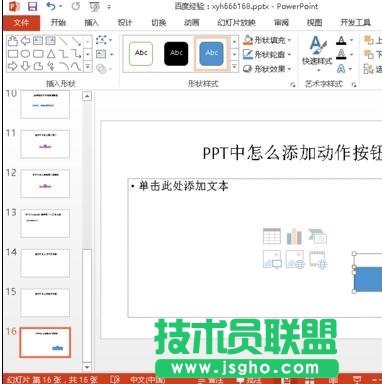Select the left arrow shape in gallery
382x384 pixels.
click(25, 41)
